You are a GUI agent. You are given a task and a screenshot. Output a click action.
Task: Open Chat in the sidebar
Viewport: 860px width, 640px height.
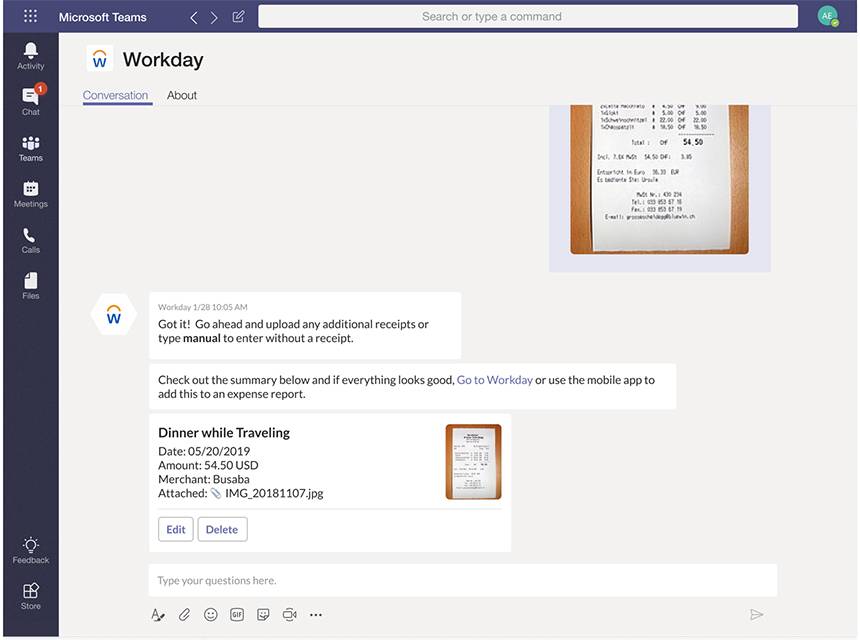point(31,101)
